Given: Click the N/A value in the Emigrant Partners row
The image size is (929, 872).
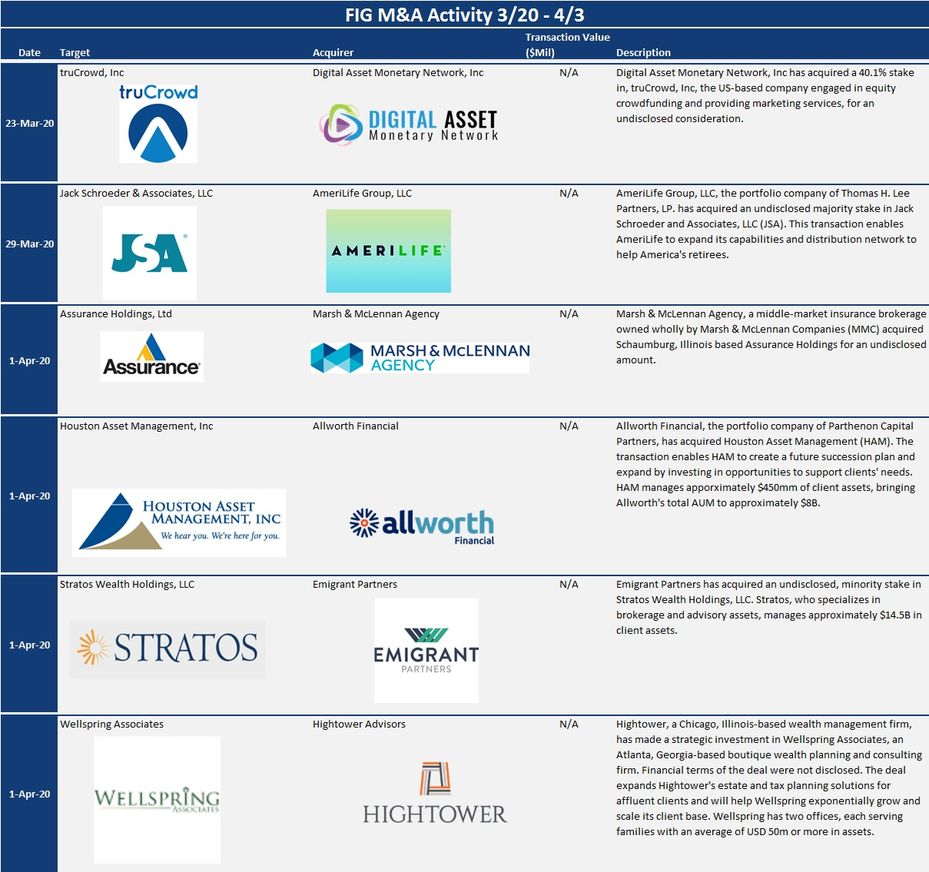Looking at the screenshot, I should click(x=569, y=584).
